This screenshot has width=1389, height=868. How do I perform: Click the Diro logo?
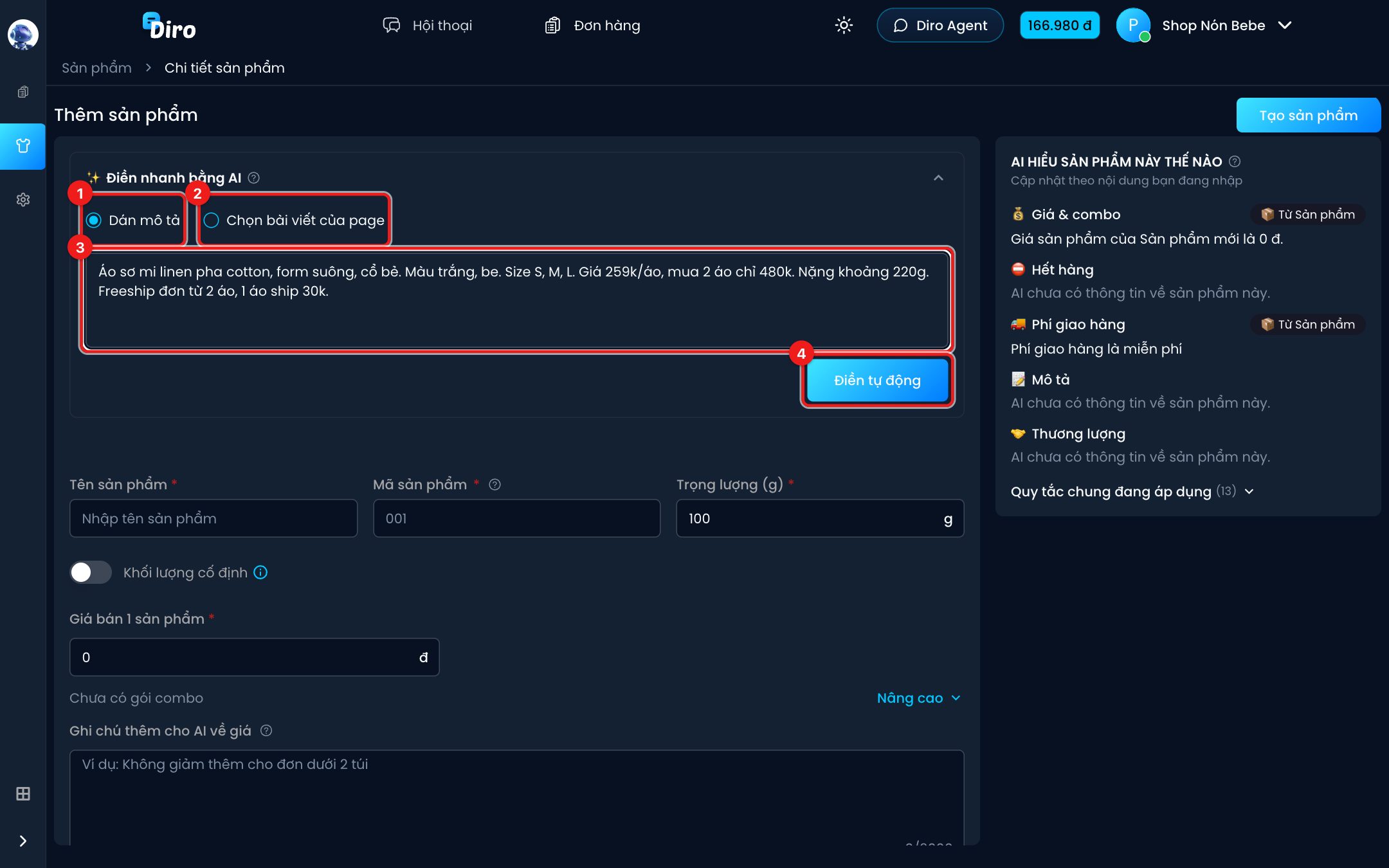click(169, 26)
